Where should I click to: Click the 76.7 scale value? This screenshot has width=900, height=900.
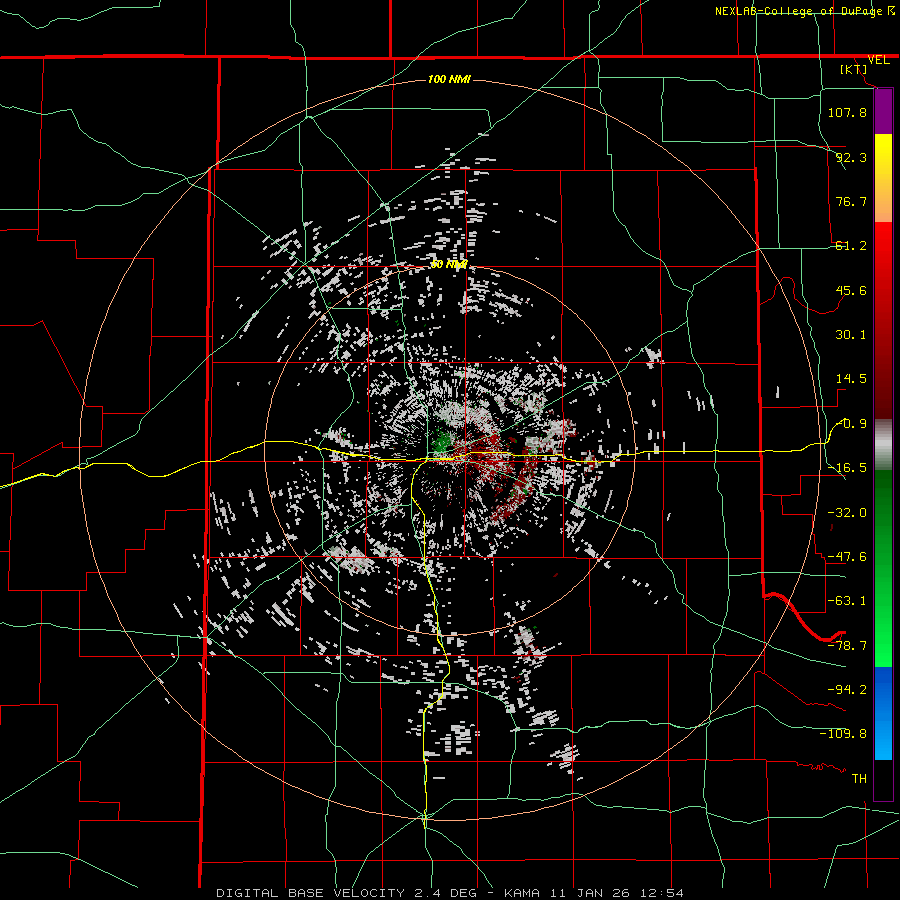851,201
